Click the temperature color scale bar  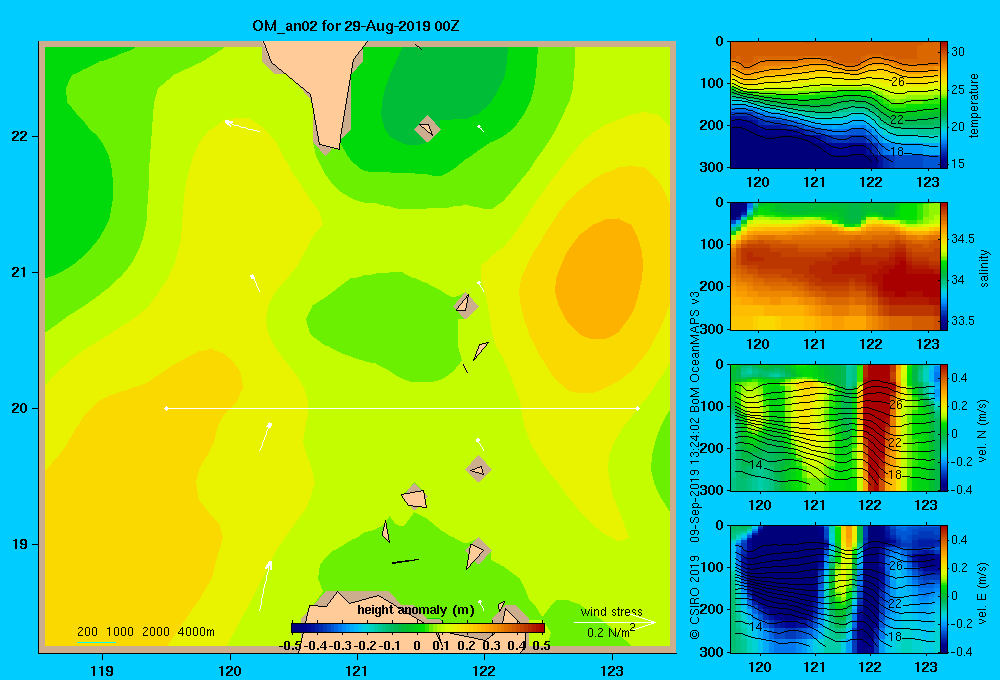[x=943, y=105]
